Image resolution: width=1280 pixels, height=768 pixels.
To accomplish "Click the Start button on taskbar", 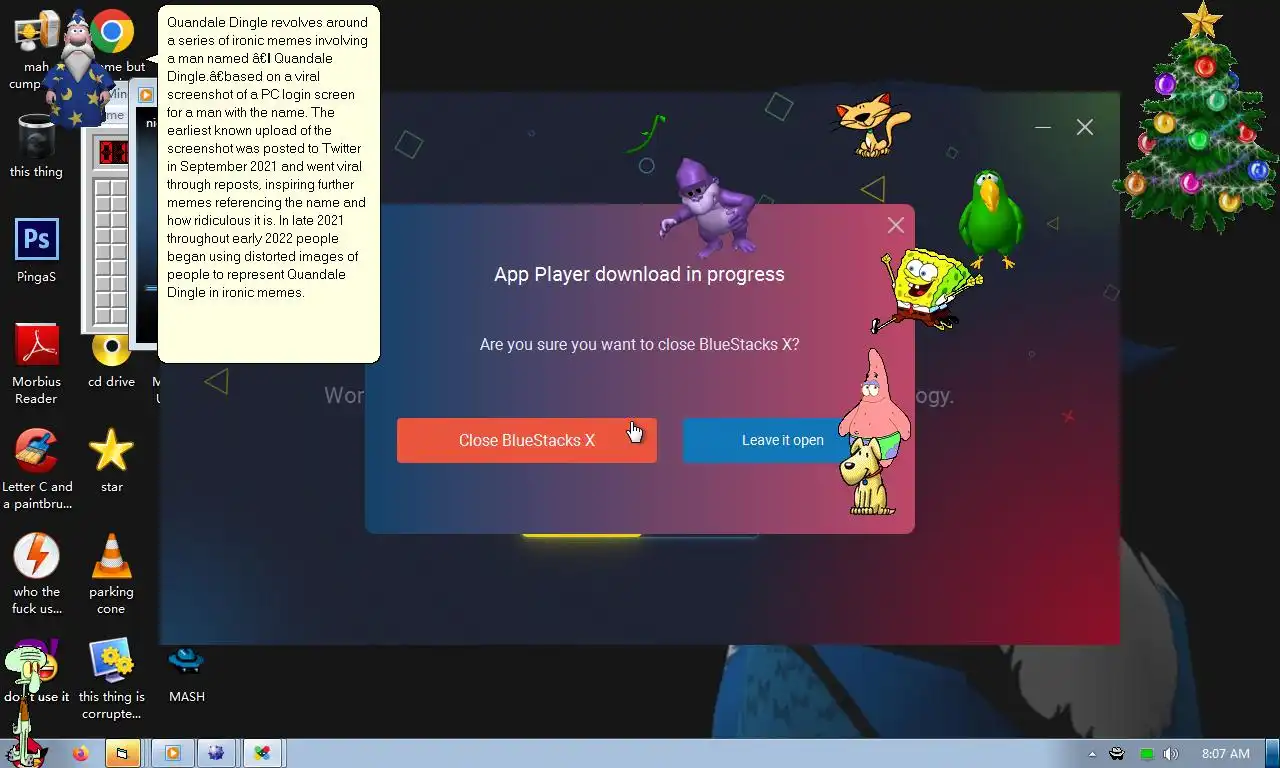I will point(24,752).
